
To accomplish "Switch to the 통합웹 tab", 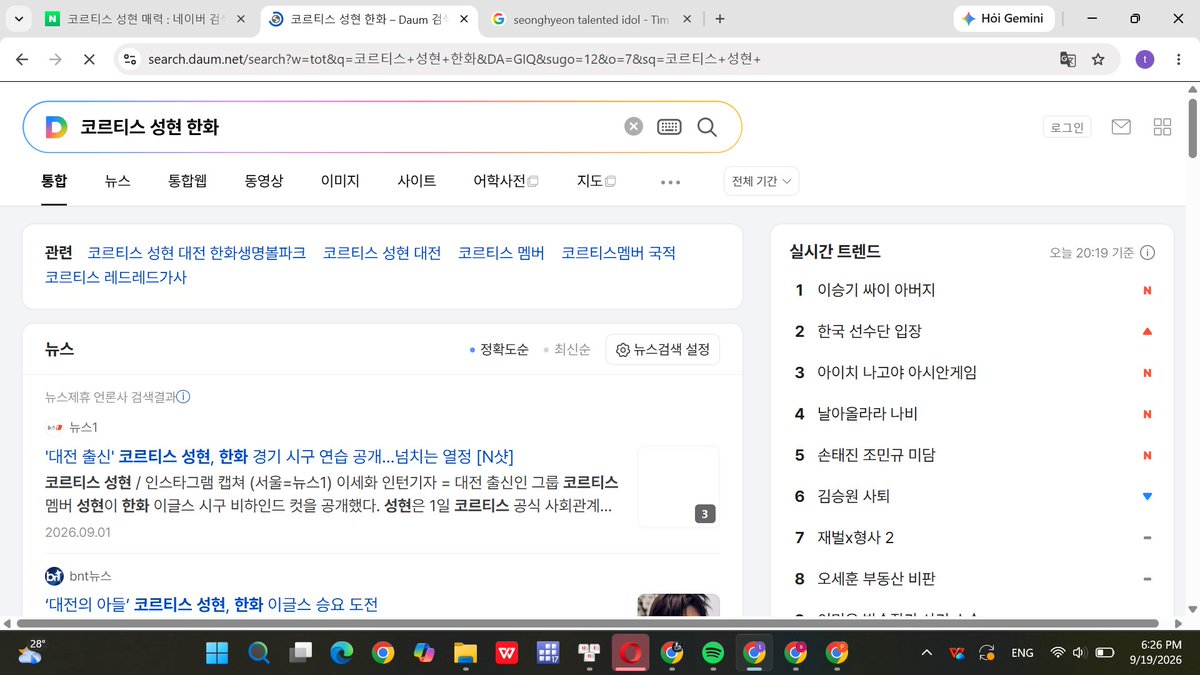I will [x=187, y=181].
